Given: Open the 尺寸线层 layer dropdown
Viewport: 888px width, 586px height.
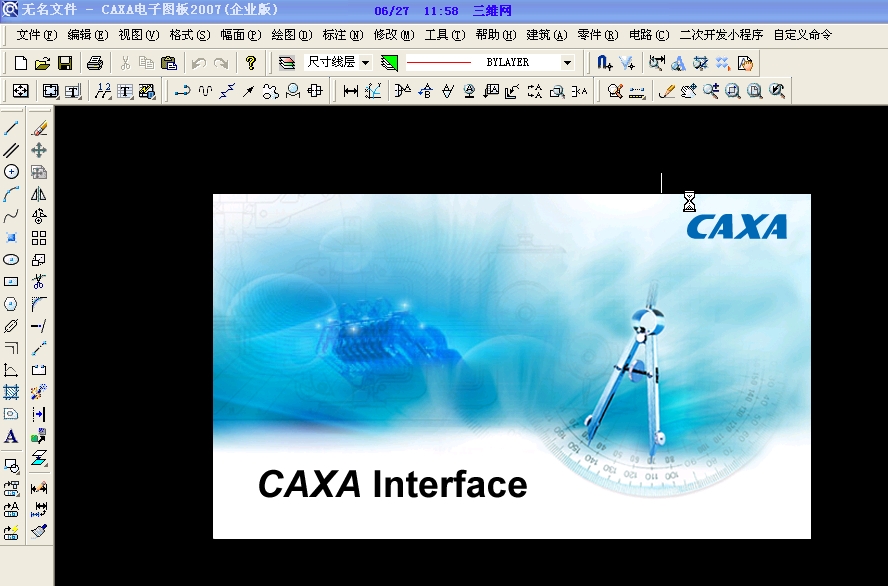Looking at the screenshot, I should [366, 63].
